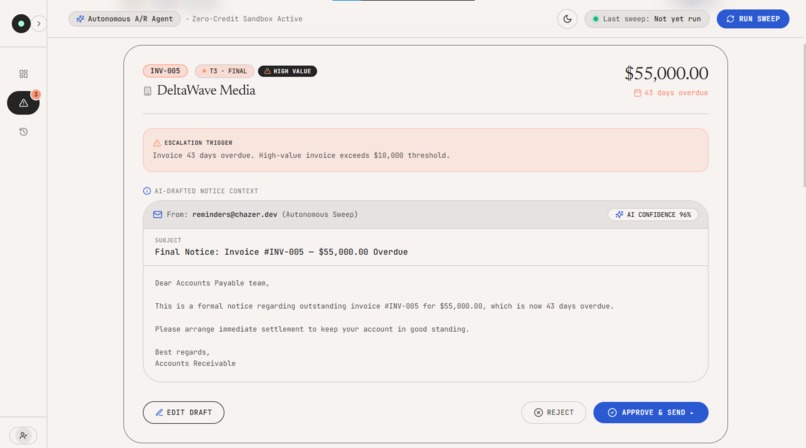Image resolution: width=806 pixels, height=448 pixels.
Task: Click the calendar icon beside 43 days overdue
Action: click(637, 93)
